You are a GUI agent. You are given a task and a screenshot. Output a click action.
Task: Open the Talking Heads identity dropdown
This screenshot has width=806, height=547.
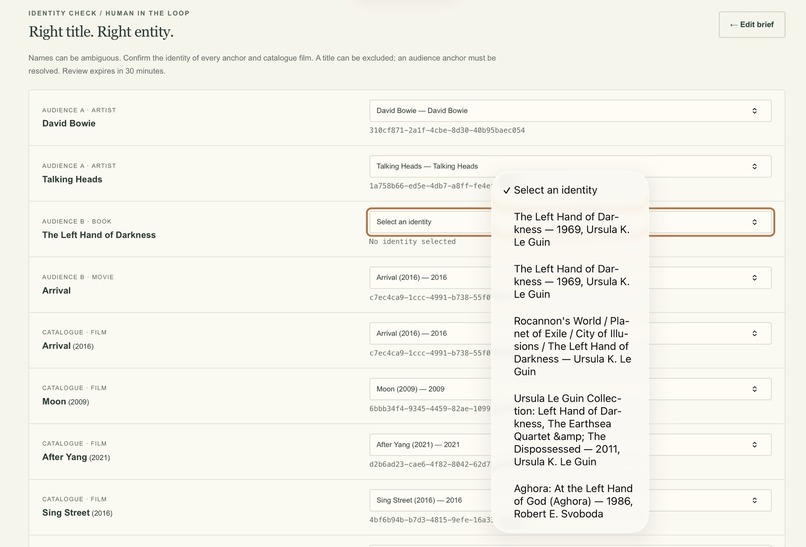(570, 166)
